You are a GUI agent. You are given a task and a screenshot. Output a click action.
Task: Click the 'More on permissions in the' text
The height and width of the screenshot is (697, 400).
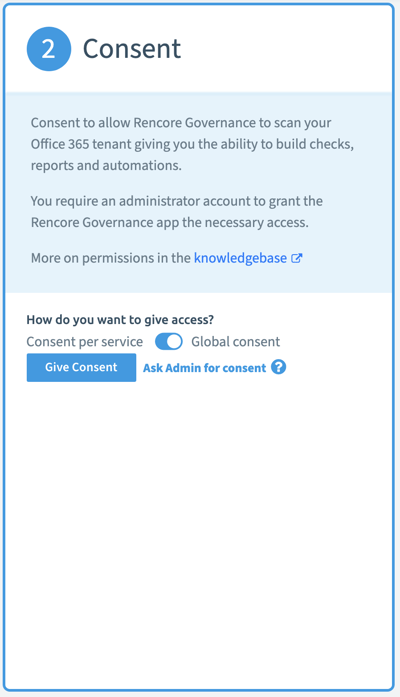tap(111, 258)
